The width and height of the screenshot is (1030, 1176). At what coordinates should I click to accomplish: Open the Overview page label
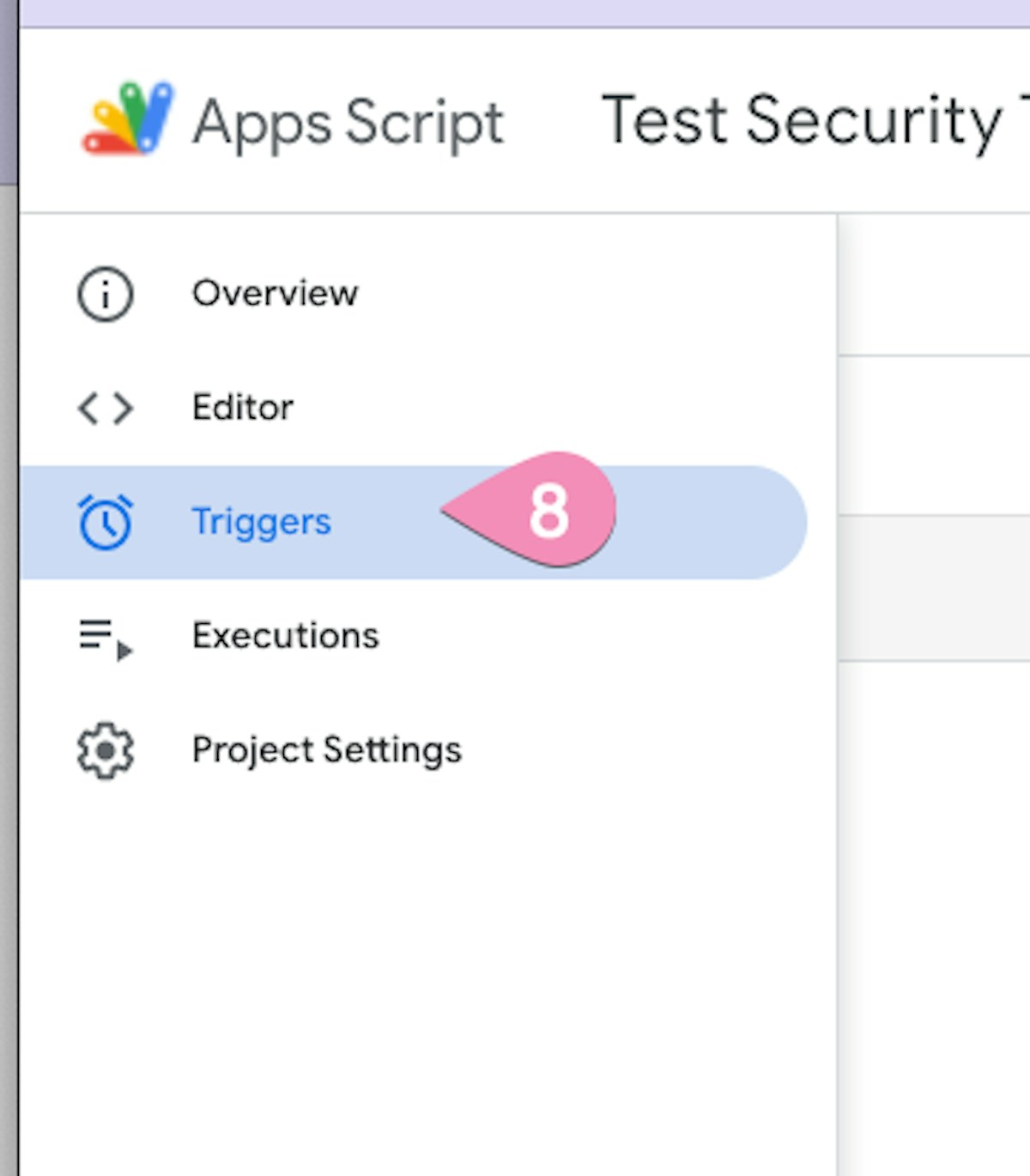click(275, 294)
